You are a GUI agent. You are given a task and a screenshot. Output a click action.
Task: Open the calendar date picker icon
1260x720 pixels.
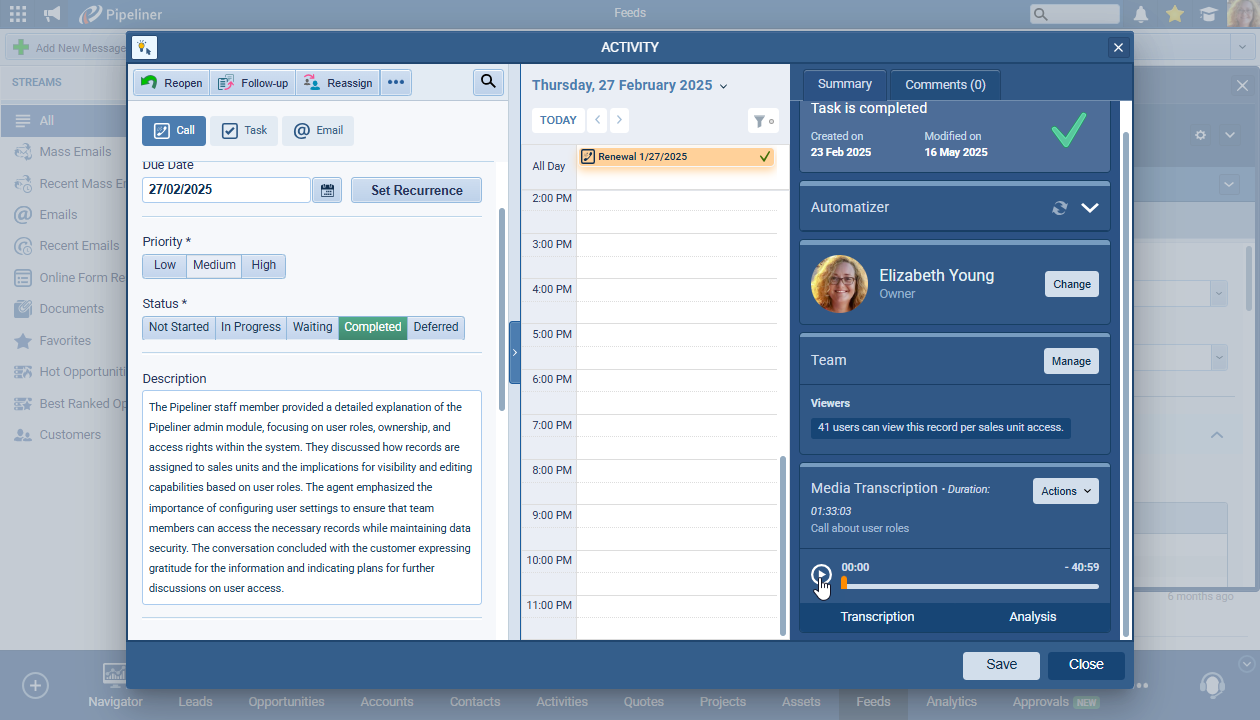327,190
